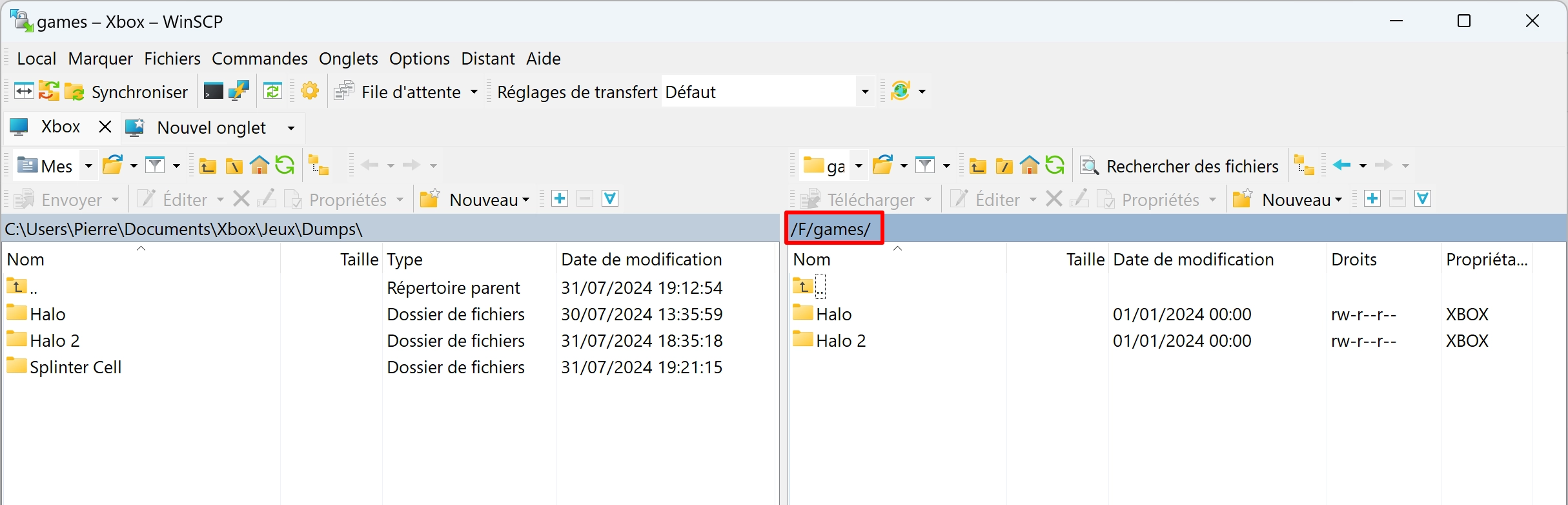Viewport: 1568px width, 505px height.
Task: Open the File d'attente dropdown arrow
Action: point(474,92)
